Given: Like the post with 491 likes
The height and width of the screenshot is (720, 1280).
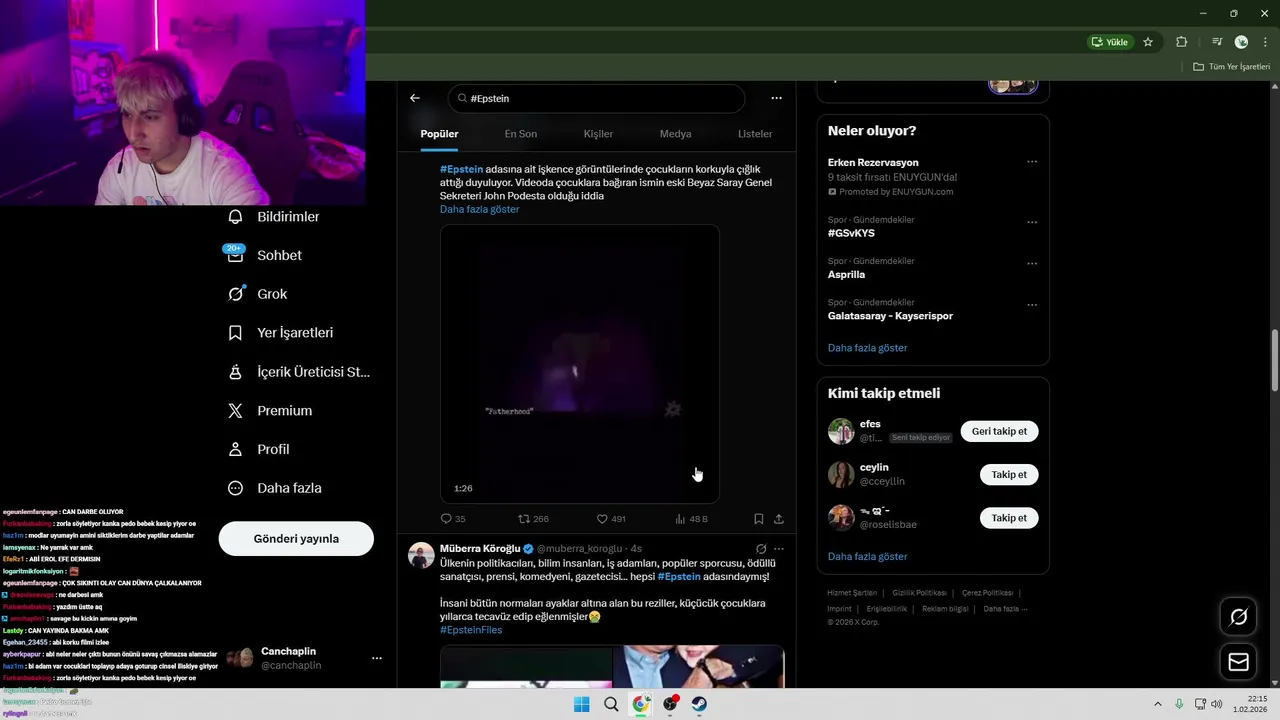Looking at the screenshot, I should [x=611, y=519].
